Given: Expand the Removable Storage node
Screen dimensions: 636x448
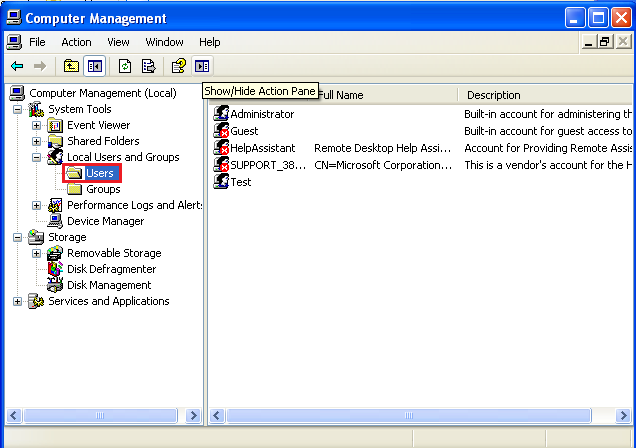Looking at the screenshot, I should click(37, 253).
